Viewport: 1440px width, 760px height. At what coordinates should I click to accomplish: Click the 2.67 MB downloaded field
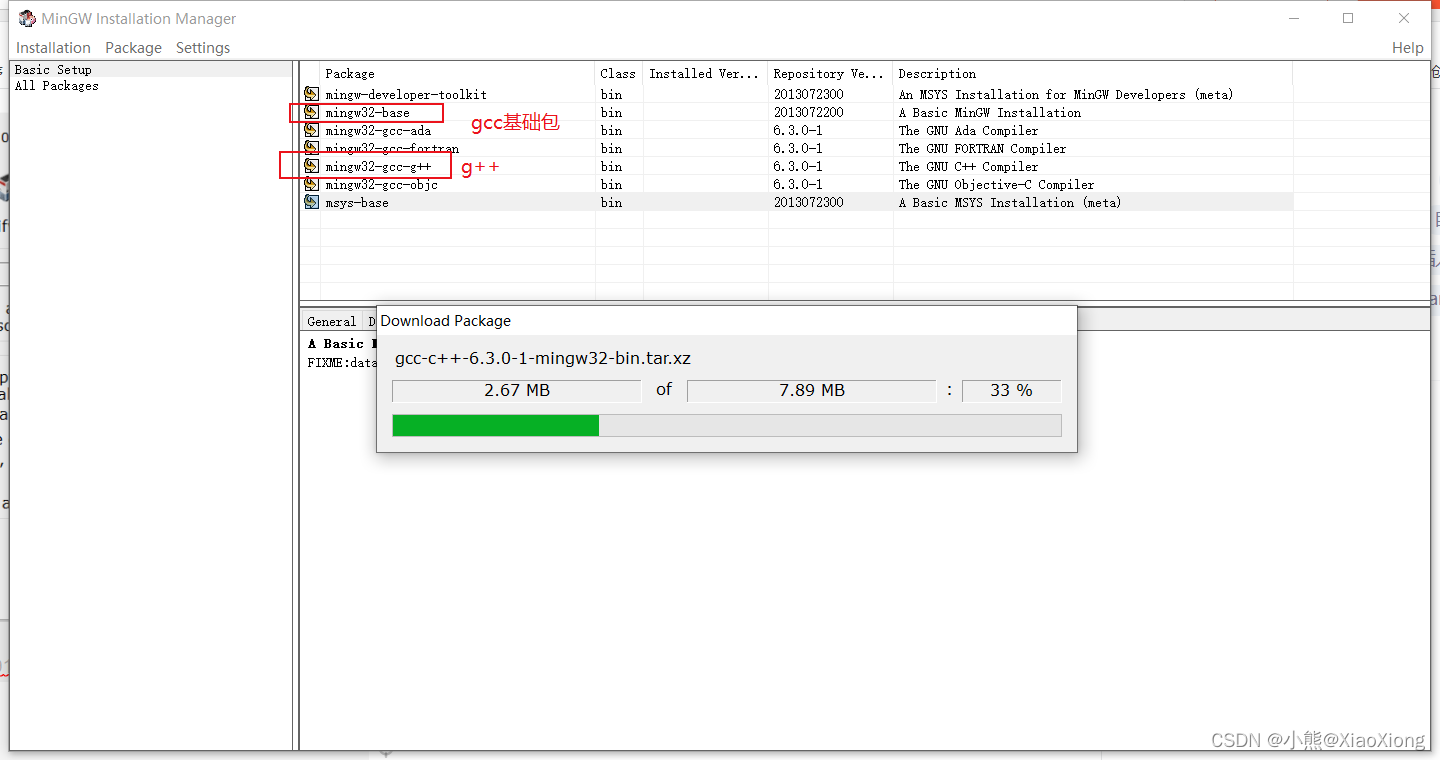516,390
